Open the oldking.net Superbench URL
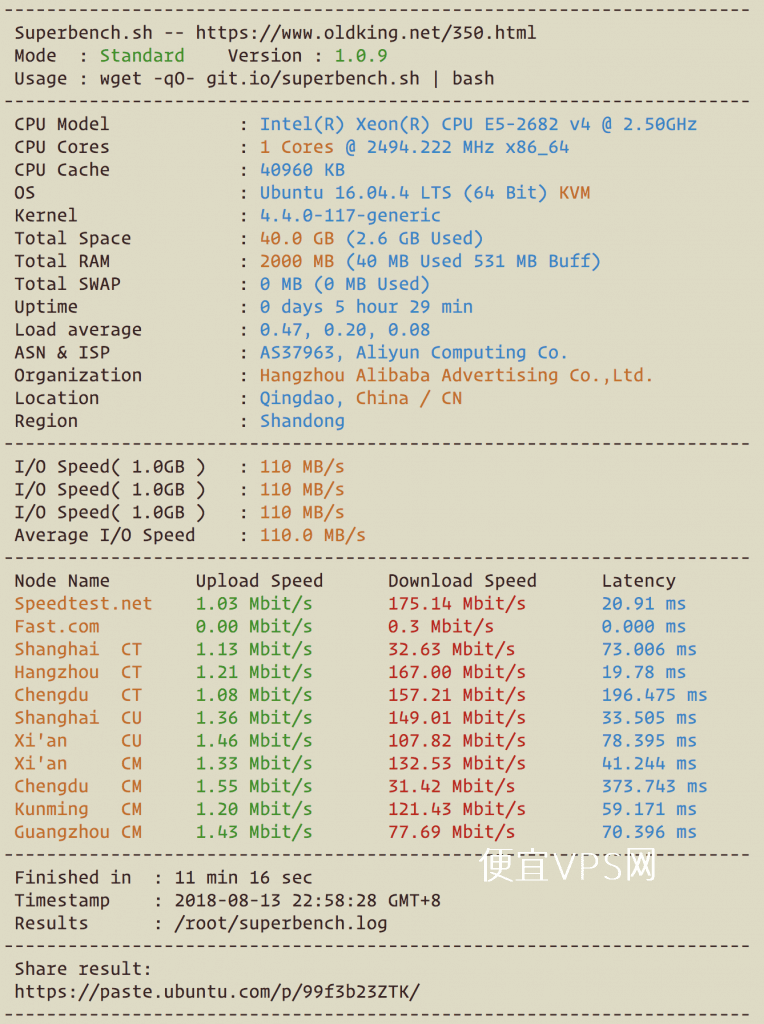The width and height of the screenshot is (764, 1024). pos(366,33)
